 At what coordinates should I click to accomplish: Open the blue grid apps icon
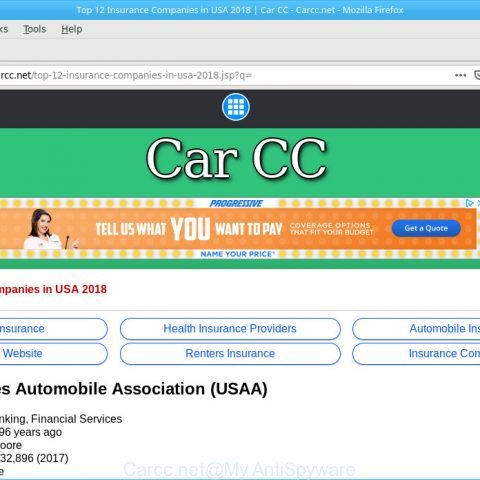[x=236, y=107]
